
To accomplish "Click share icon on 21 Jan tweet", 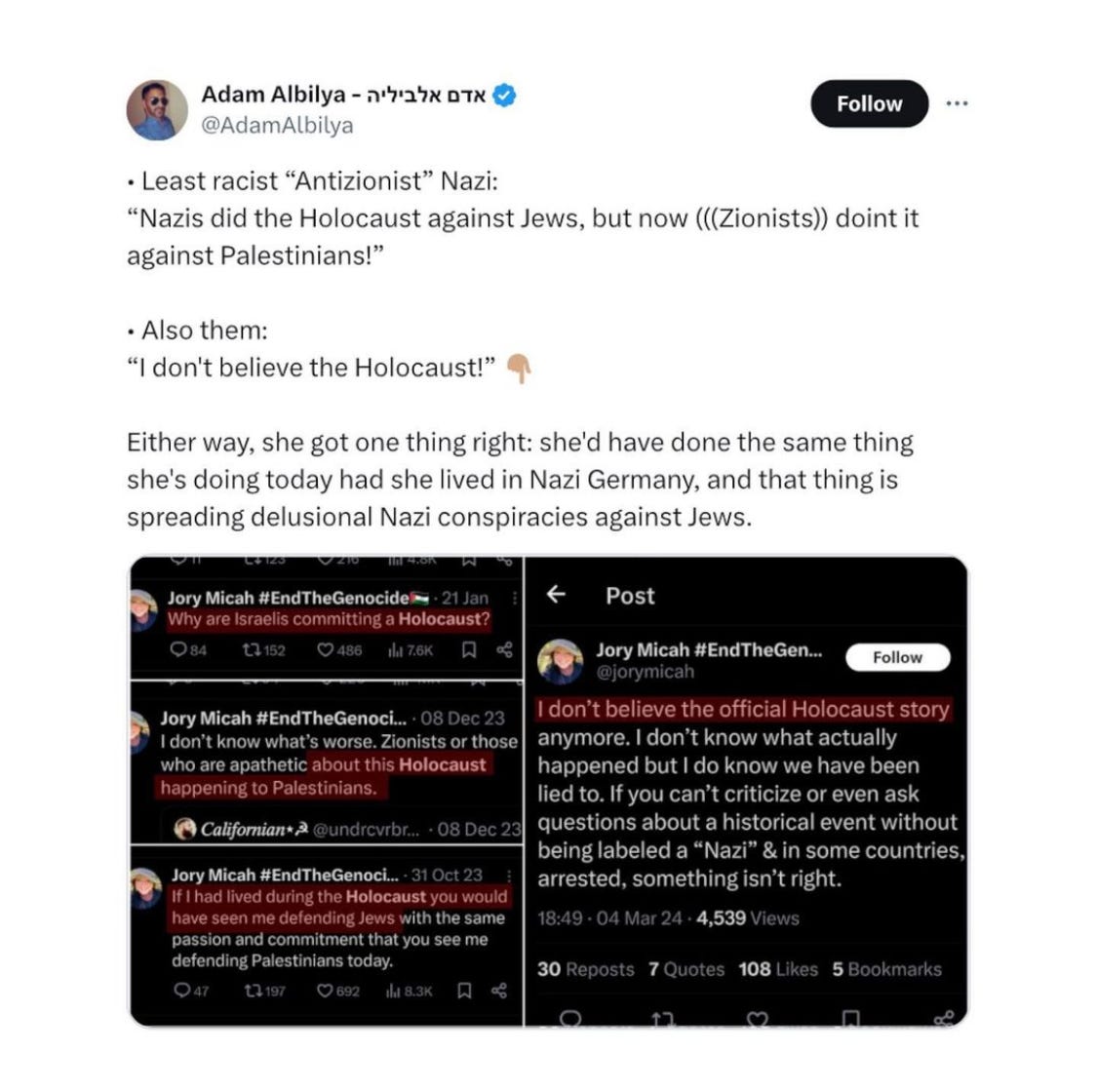I will point(504,650).
